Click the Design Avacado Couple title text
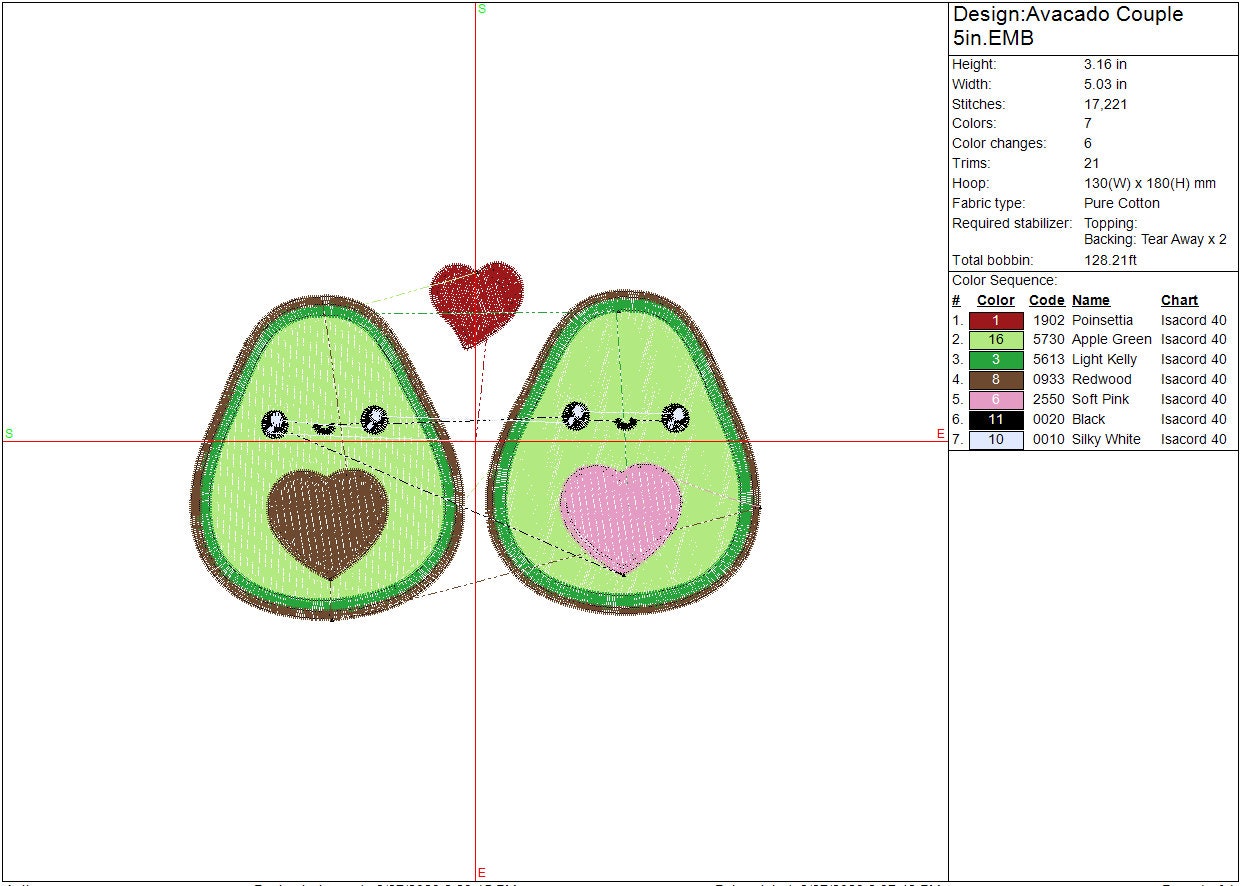This screenshot has height=886, width=1242. [1067, 26]
